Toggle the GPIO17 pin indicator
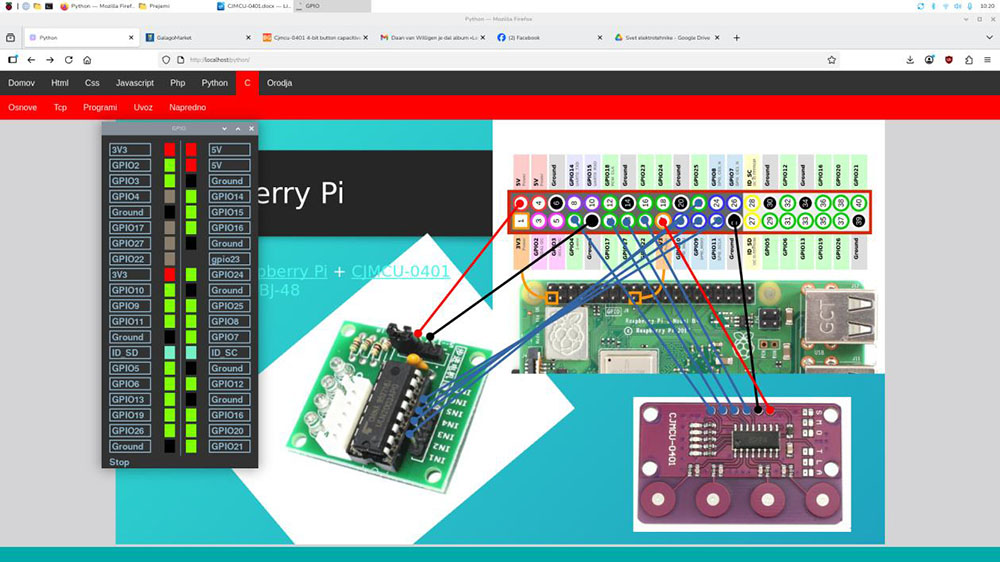Viewport: 1000px width, 562px height. tap(169, 228)
